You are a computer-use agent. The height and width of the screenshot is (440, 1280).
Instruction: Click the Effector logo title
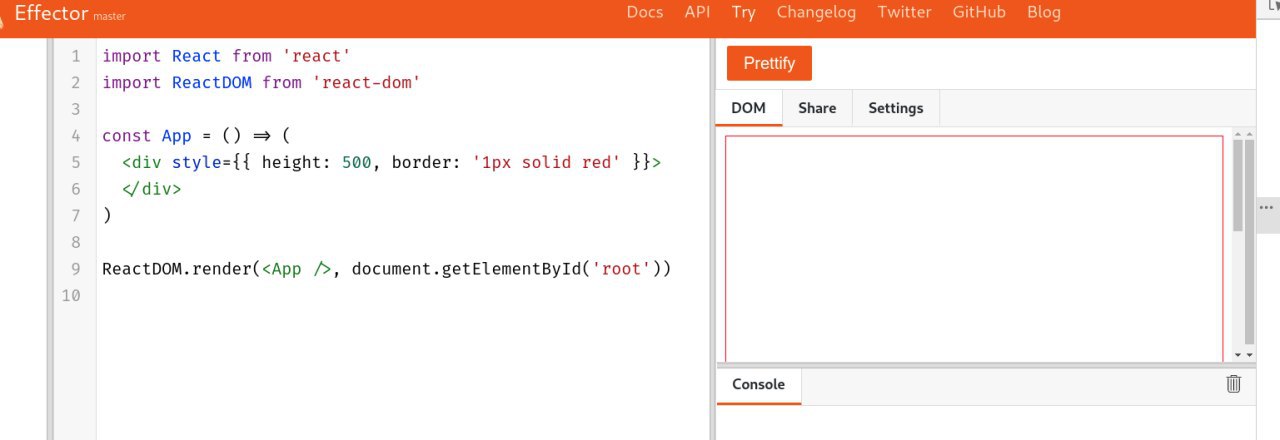[x=51, y=14]
